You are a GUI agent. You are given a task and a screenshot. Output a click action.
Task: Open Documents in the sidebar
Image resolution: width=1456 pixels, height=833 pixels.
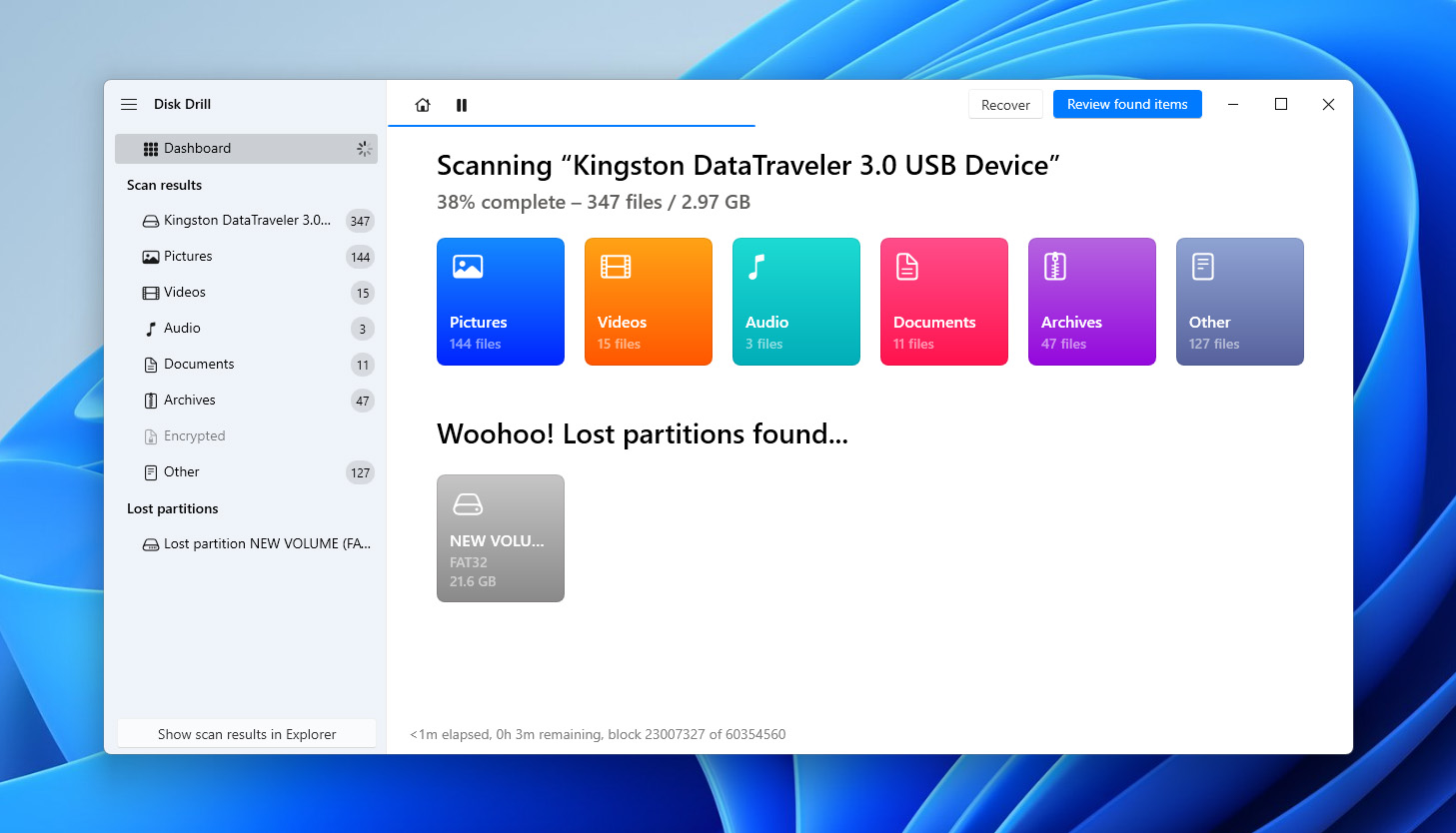246,365
